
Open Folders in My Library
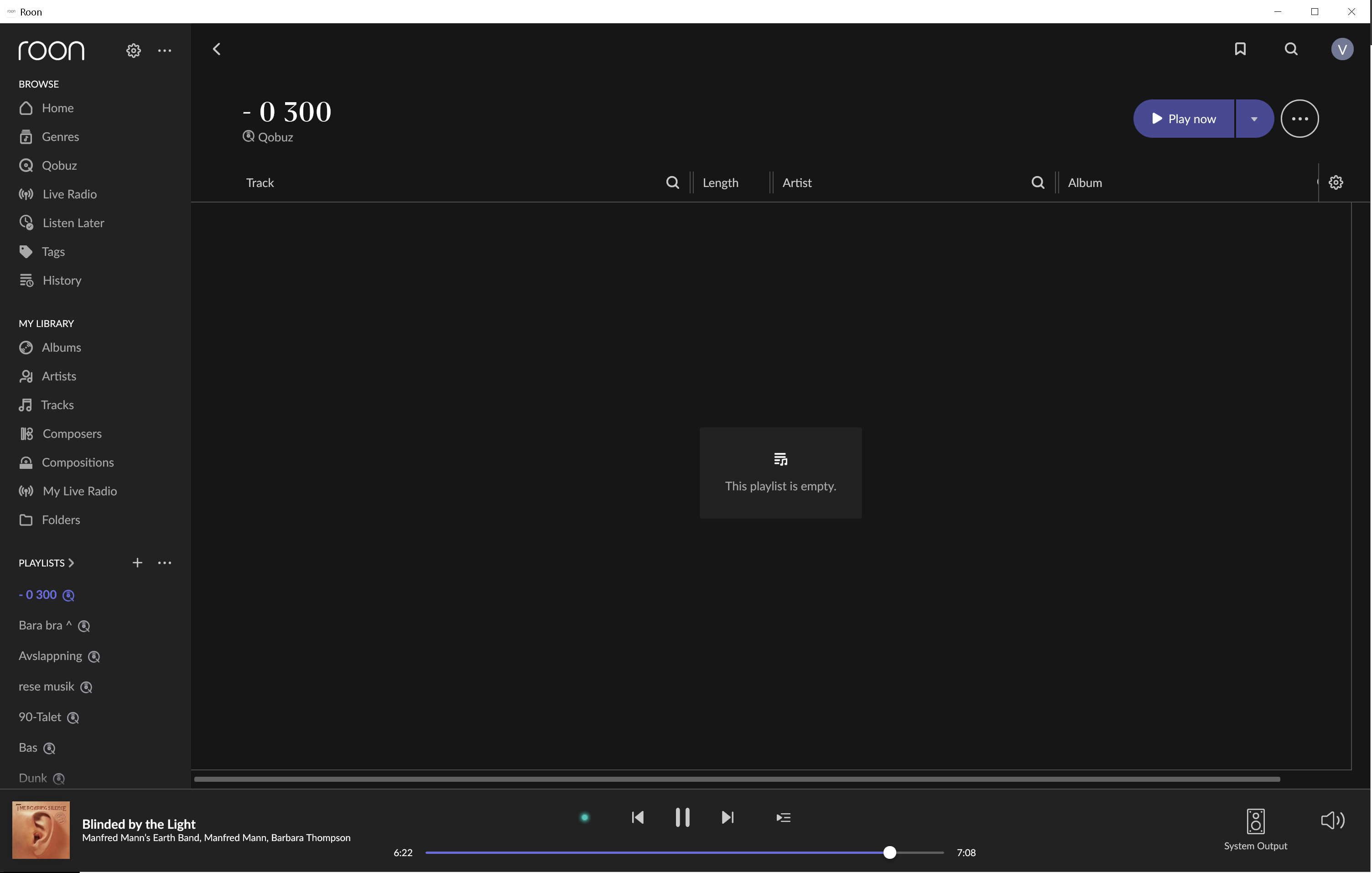[50, 520]
